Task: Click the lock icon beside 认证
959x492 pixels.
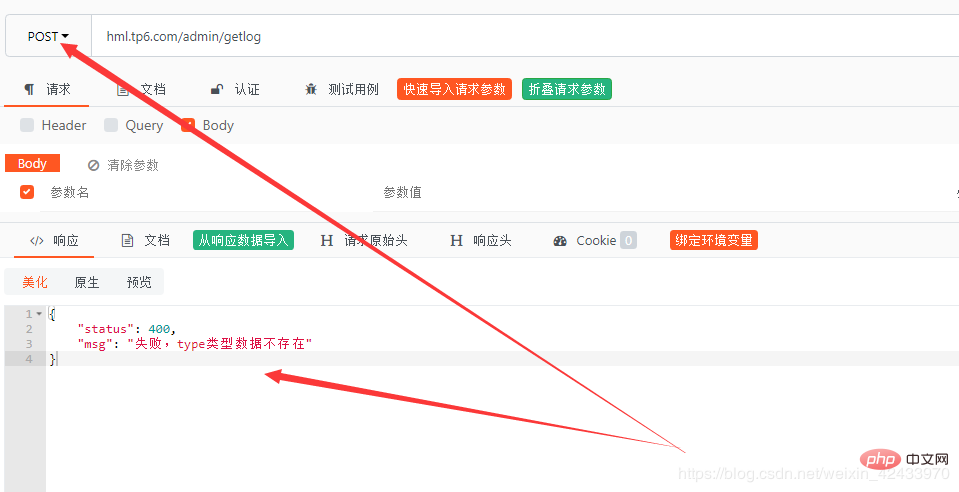Action: click(217, 89)
